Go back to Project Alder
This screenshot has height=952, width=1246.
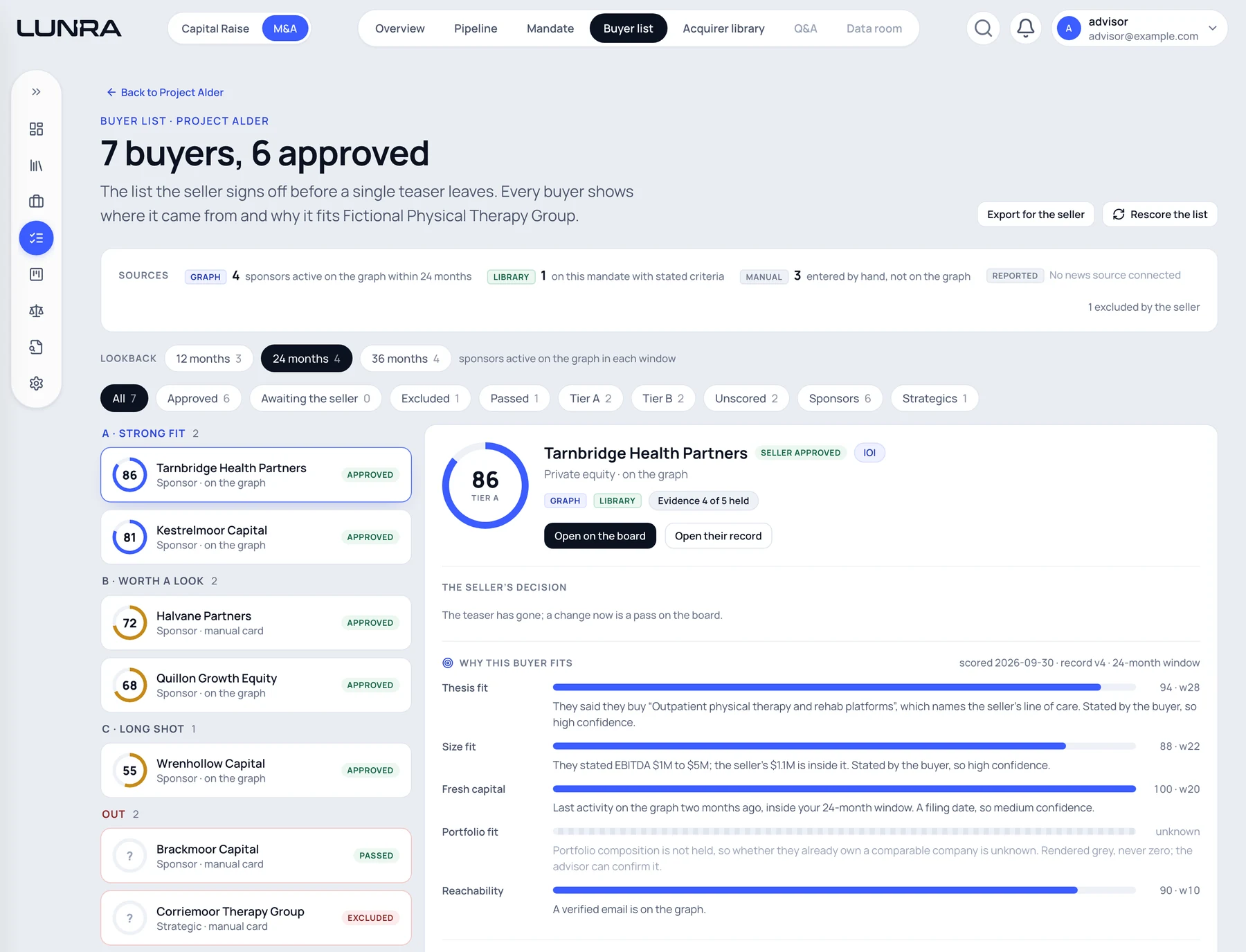[165, 92]
